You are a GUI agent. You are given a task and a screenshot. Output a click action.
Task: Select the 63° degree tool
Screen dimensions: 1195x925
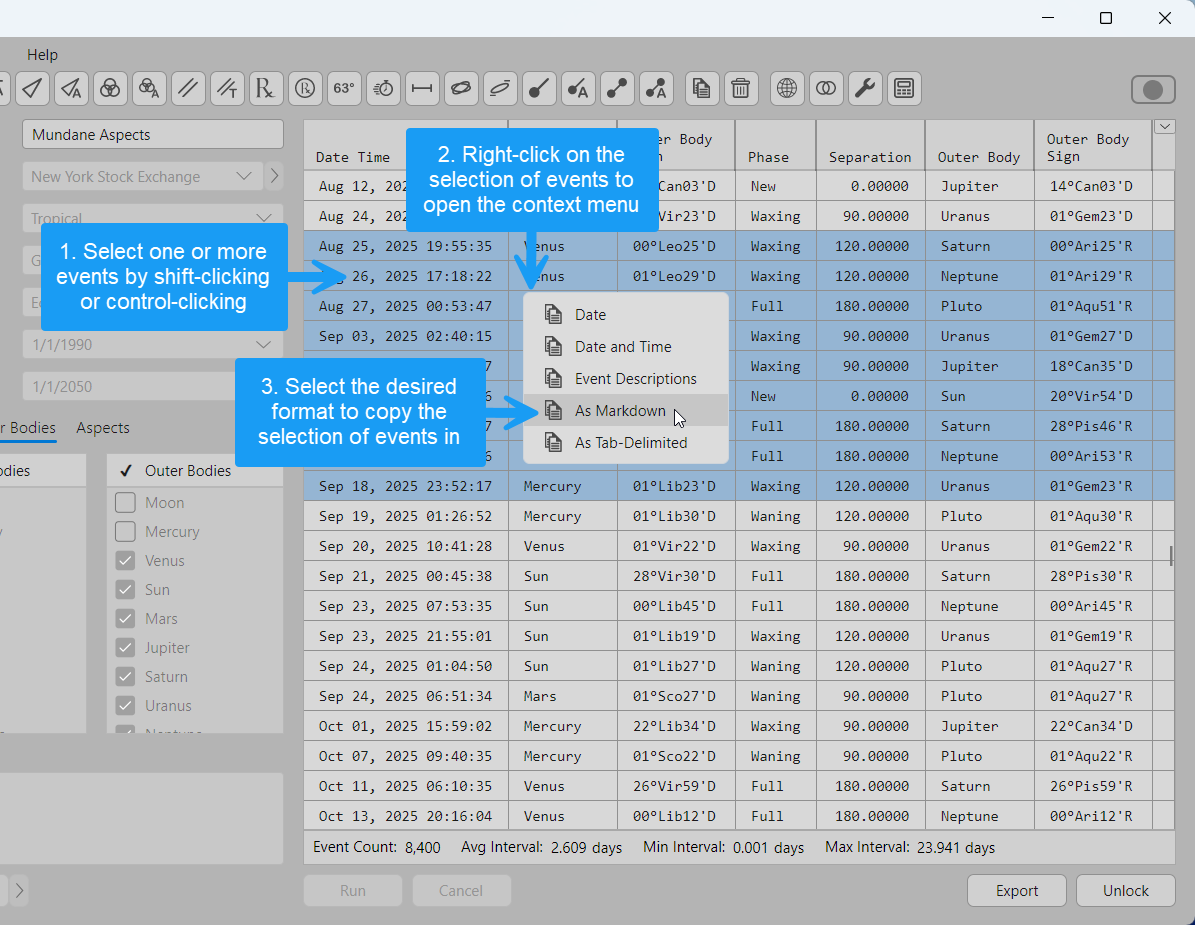344,88
